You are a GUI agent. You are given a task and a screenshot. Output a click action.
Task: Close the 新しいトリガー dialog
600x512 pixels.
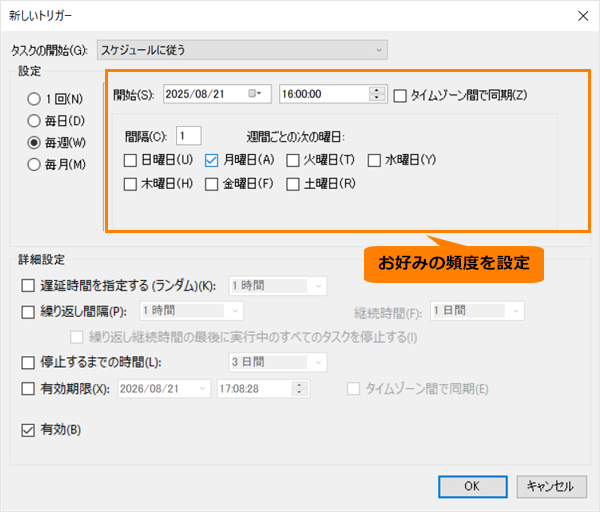pos(583,16)
